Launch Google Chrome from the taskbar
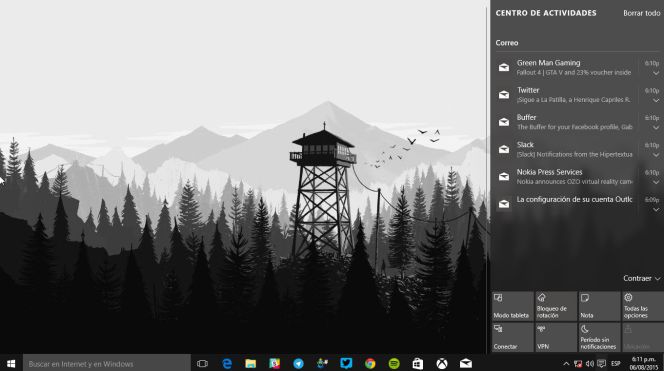The width and height of the screenshot is (664, 371). click(x=370, y=363)
